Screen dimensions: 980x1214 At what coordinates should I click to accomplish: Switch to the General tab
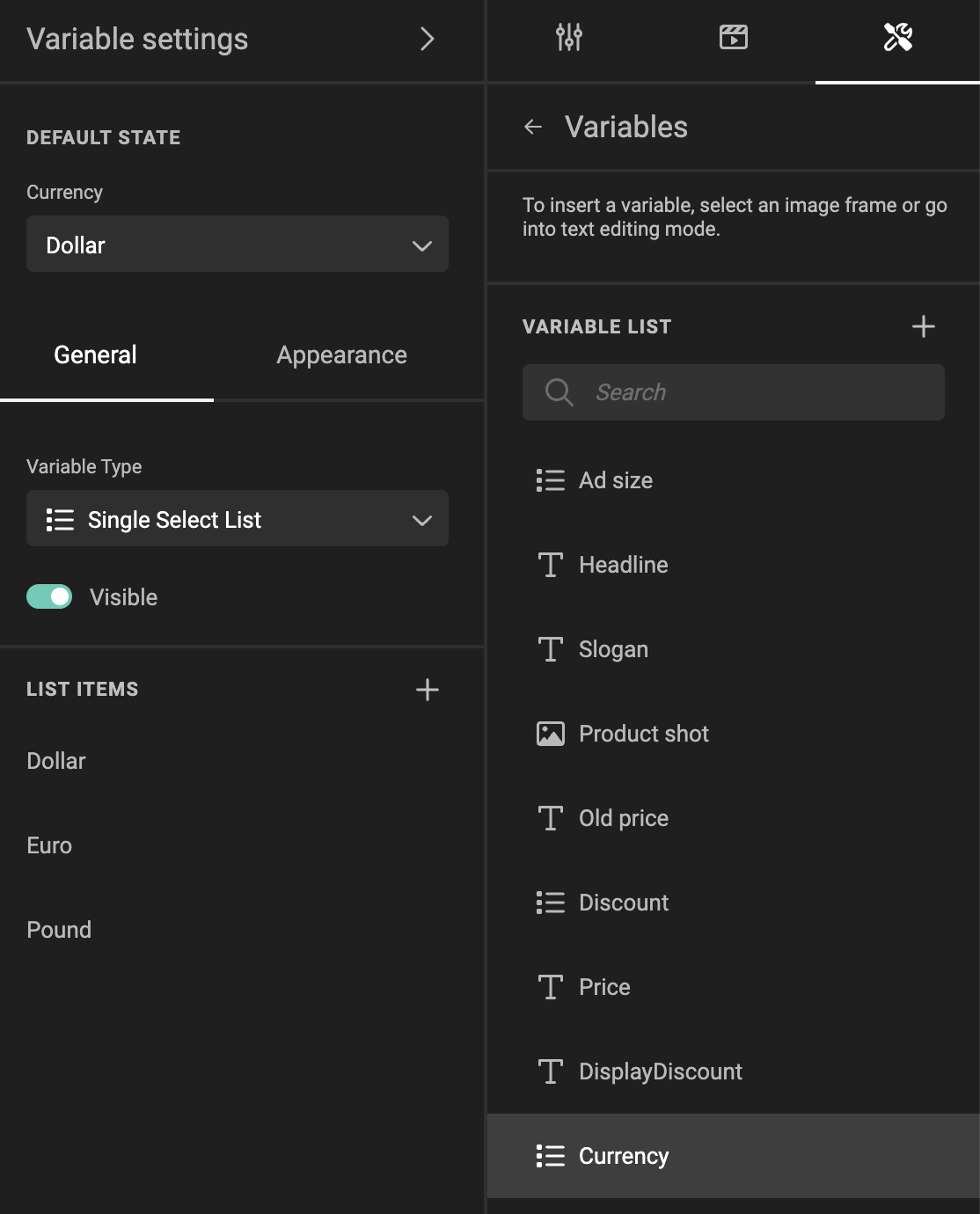(x=95, y=355)
